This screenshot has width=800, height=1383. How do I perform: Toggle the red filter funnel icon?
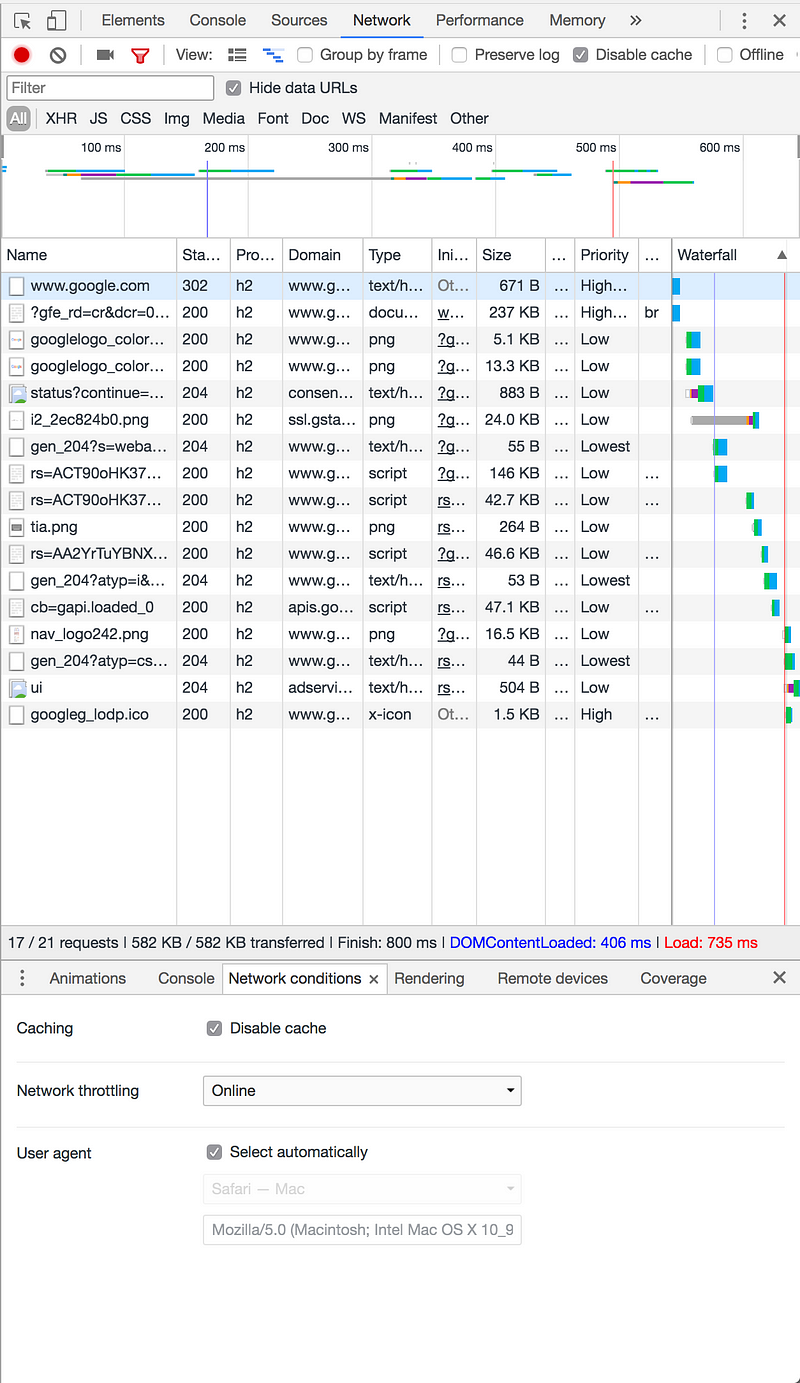pos(140,55)
